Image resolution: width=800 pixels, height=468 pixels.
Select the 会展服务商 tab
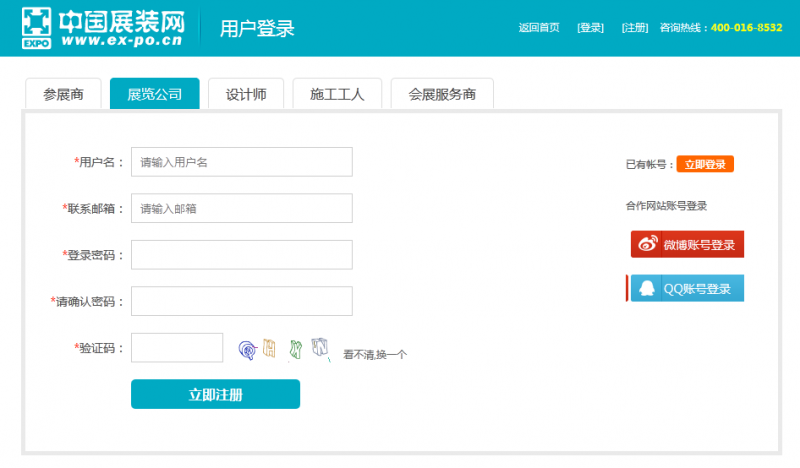click(442, 95)
